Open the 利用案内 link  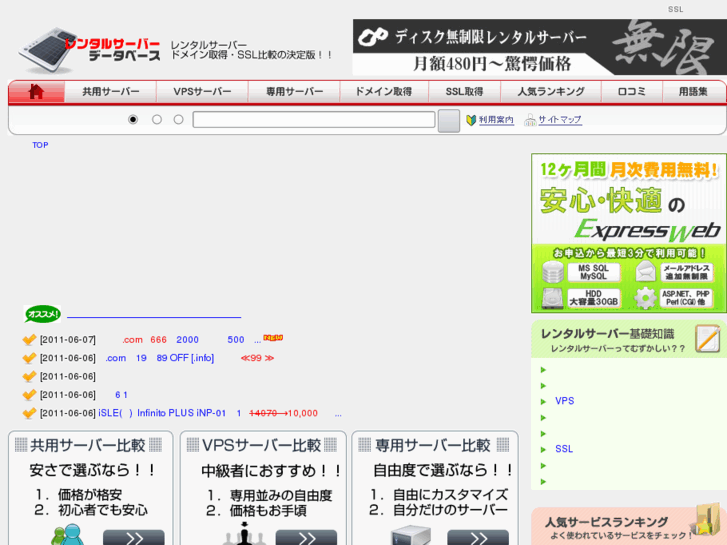pos(496,120)
